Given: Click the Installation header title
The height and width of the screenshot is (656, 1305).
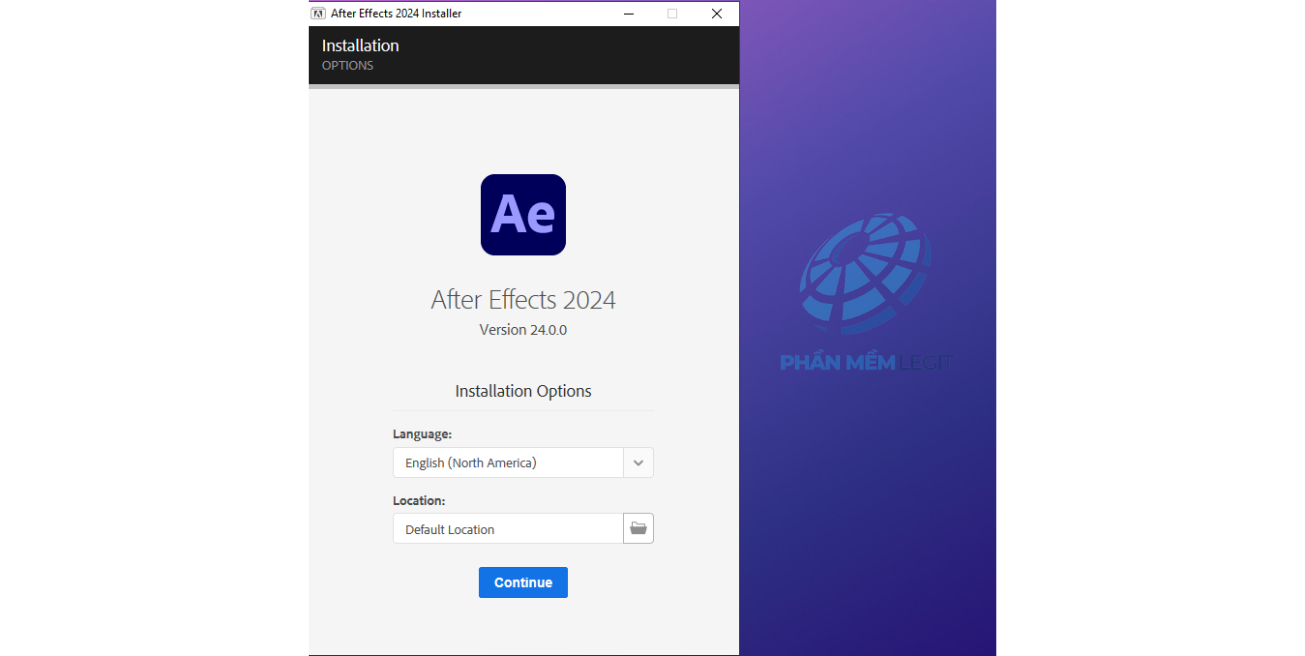Looking at the screenshot, I should click(x=360, y=46).
